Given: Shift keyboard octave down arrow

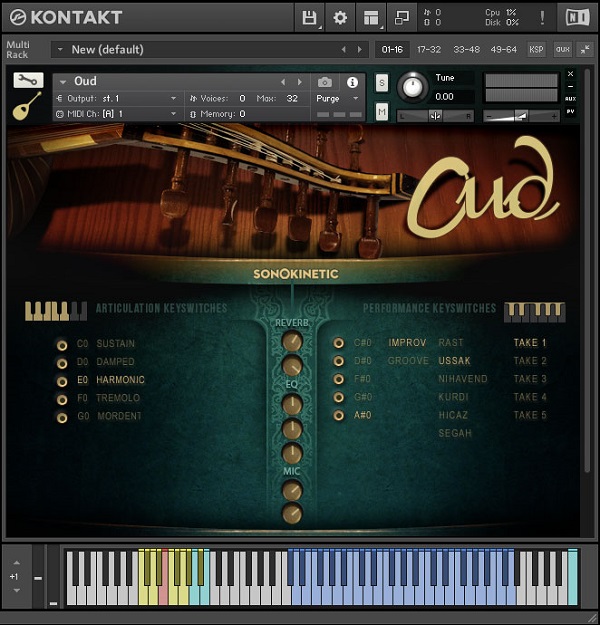Looking at the screenshot, I should [x=16, y=590].
